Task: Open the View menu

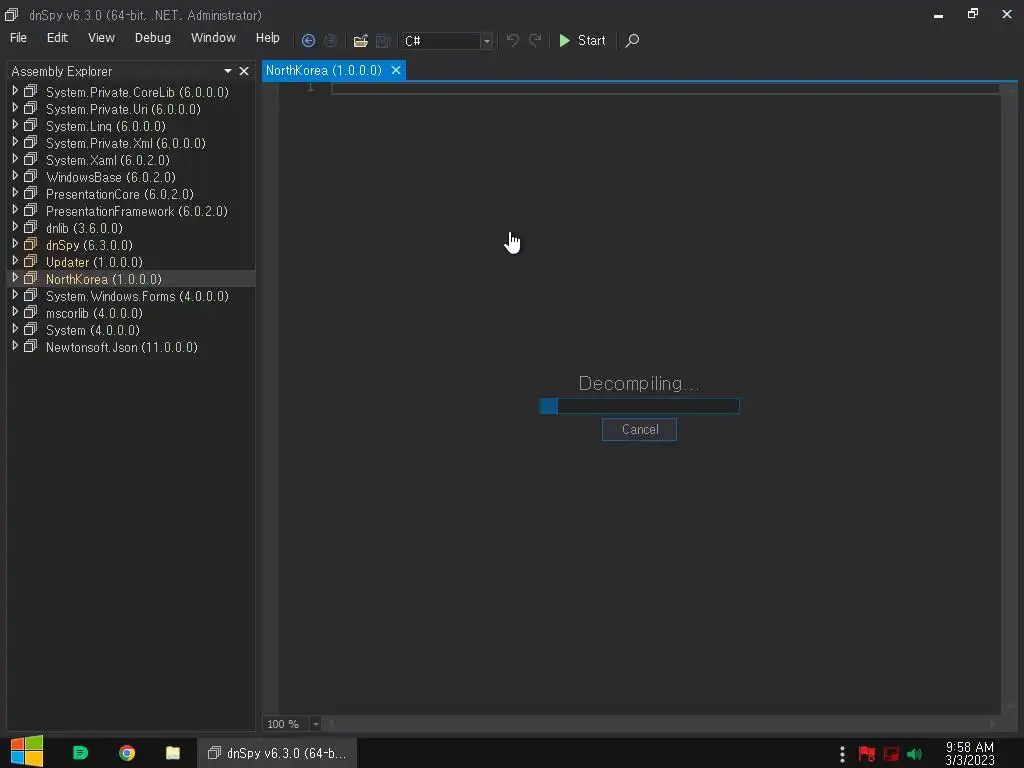Action: pos(101,38)
